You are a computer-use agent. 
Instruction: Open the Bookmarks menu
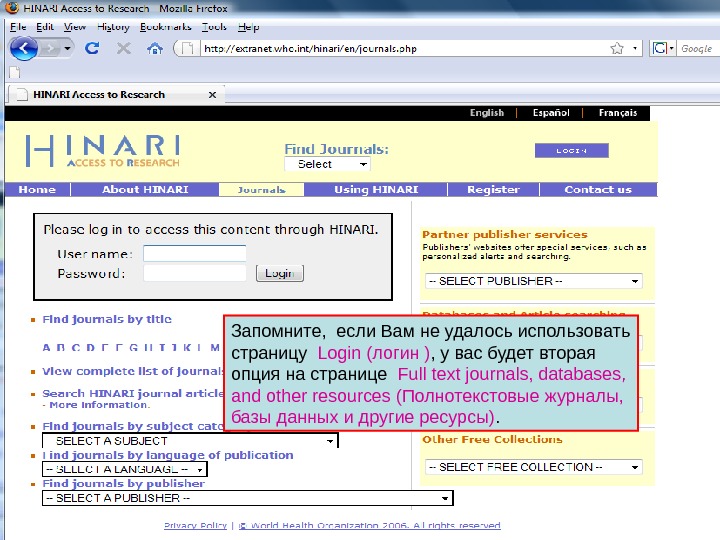[x=165, y=27]
